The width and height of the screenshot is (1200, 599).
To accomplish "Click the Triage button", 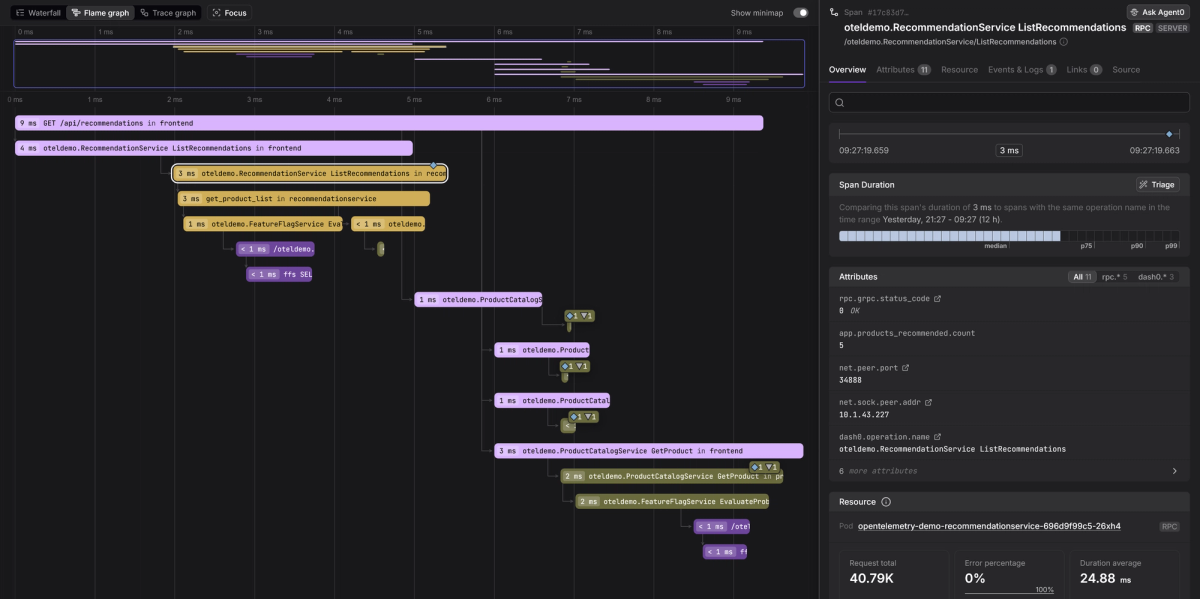I will 1158,185.
